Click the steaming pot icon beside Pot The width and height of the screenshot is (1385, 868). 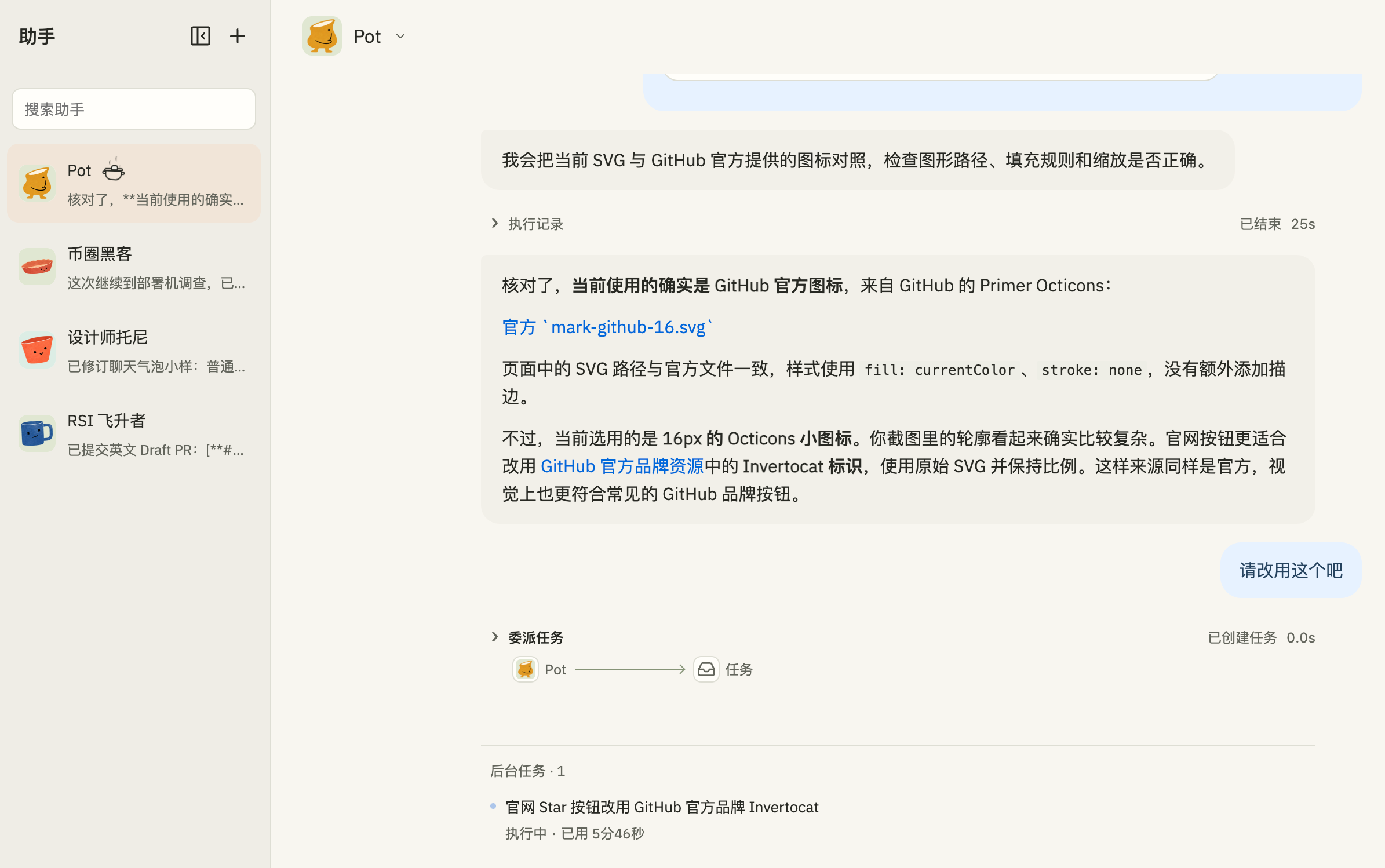click(x=114, y=170)
